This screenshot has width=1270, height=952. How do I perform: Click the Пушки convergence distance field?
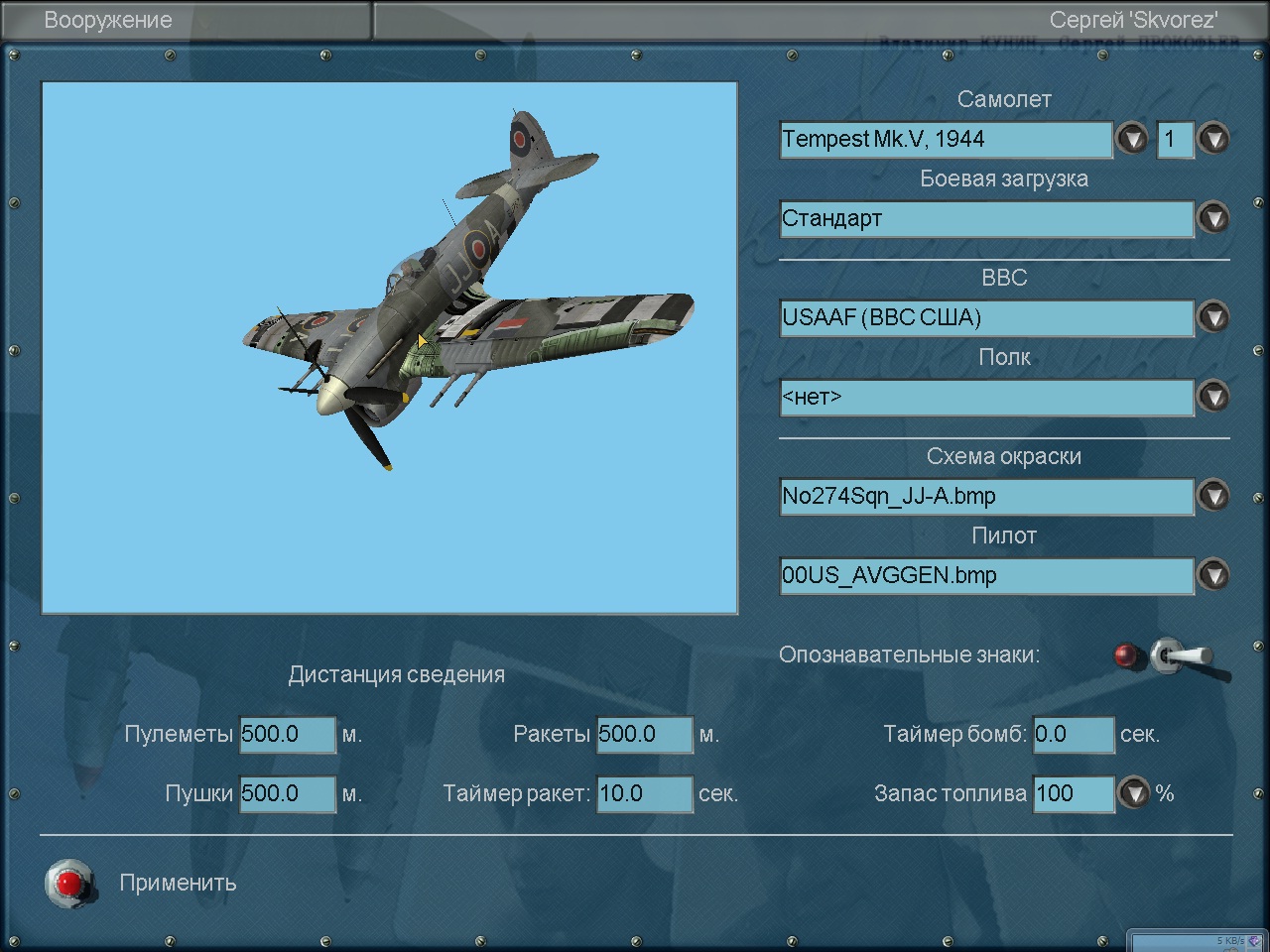pyautogui.click(x=288, y=793)
